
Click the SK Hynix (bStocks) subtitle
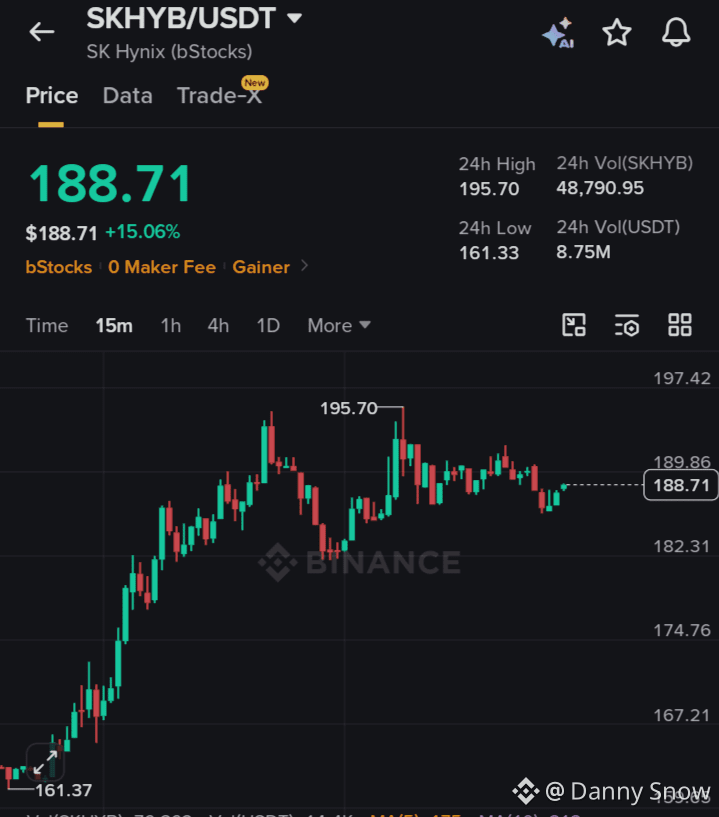169,52
